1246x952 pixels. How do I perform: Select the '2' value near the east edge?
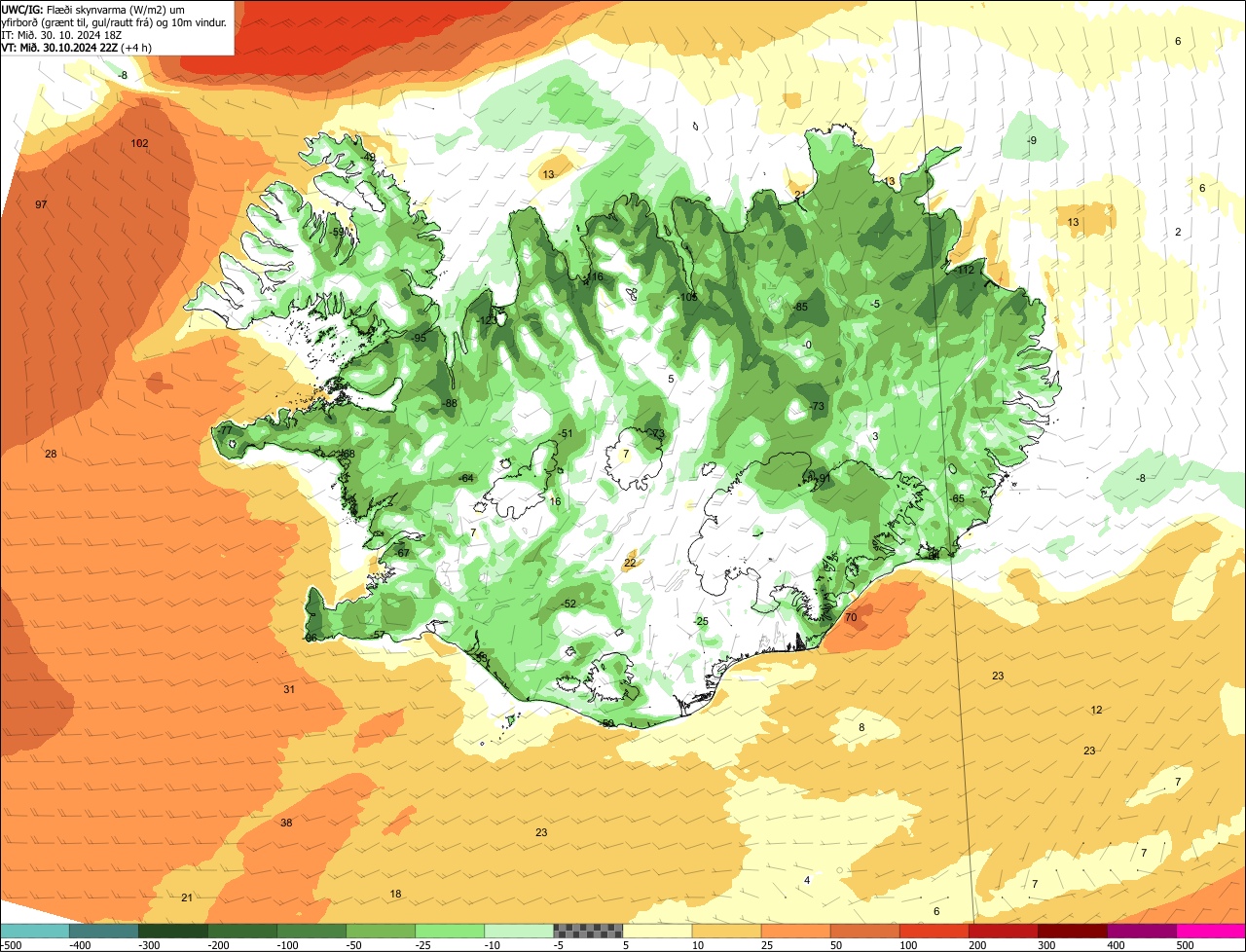click(x=1178, y=232)
